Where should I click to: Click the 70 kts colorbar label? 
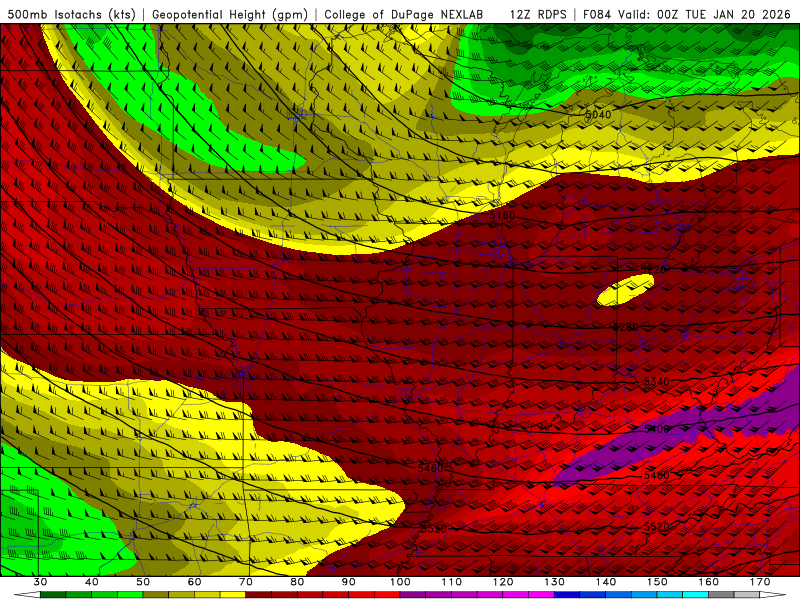tap(246, 582)
